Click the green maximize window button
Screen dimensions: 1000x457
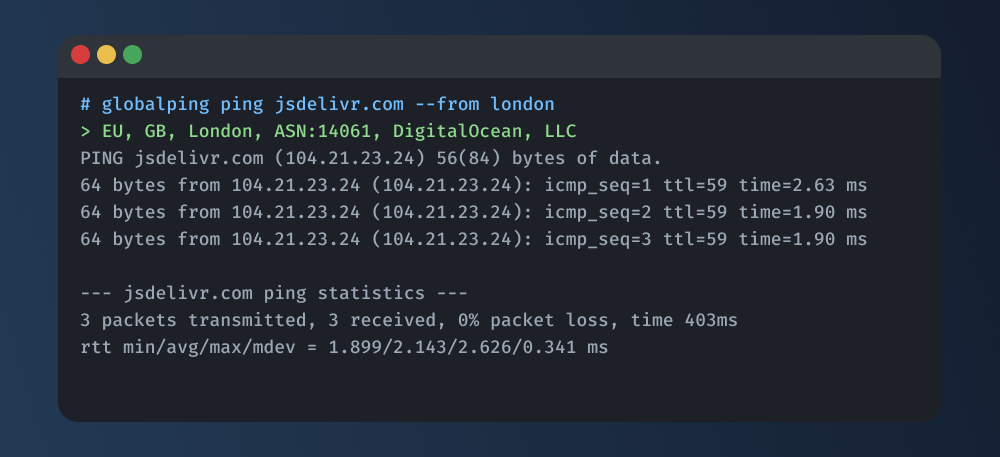132,55
